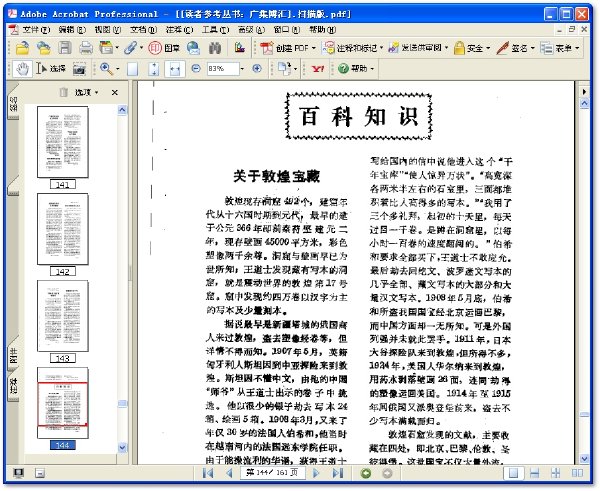Open the 文档 menu
This screenshot has width=600, height=491.
pyautogui.click(x=143, y=29)
